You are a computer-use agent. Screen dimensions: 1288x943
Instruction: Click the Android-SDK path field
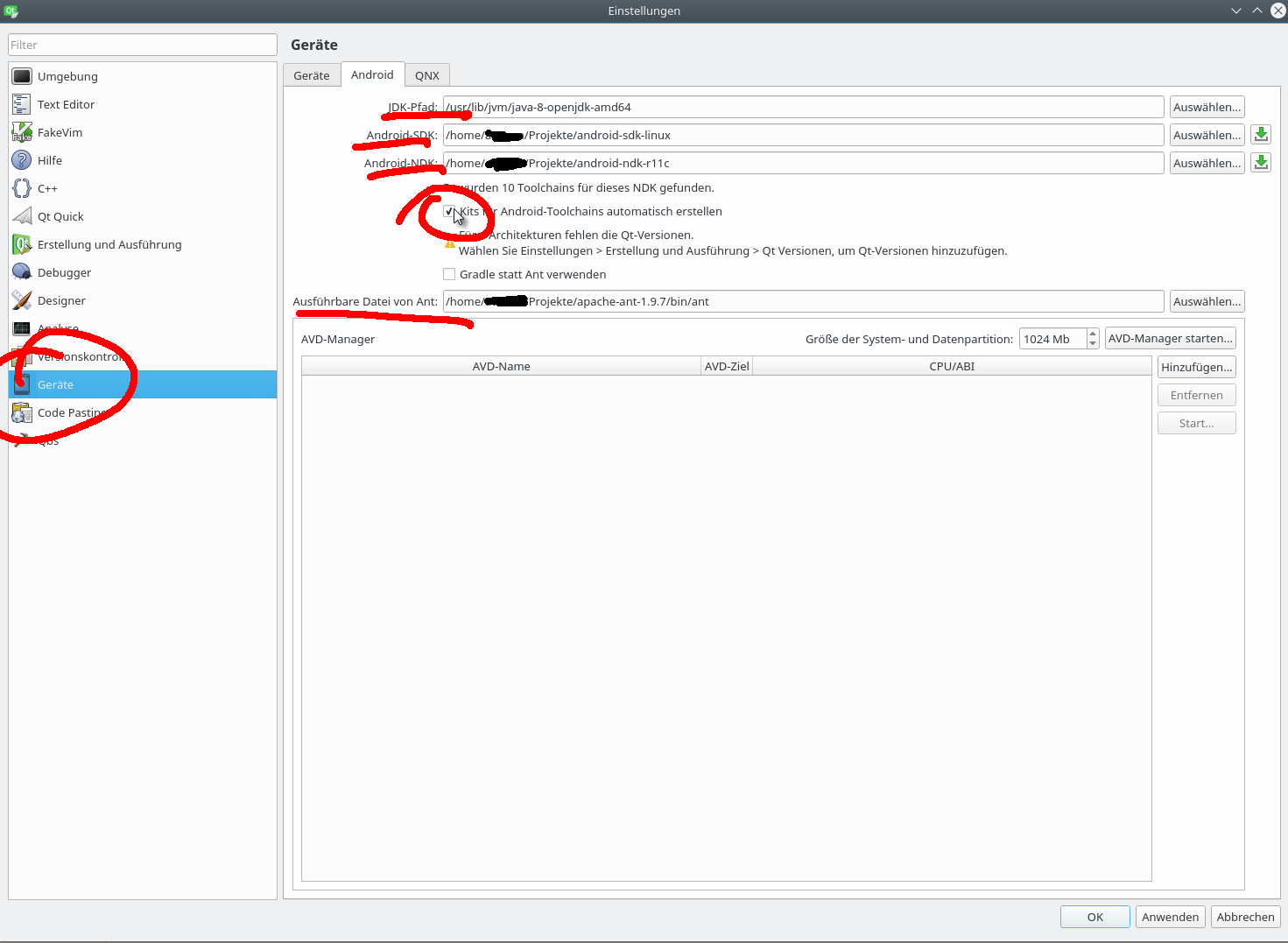tap(803, 135)
